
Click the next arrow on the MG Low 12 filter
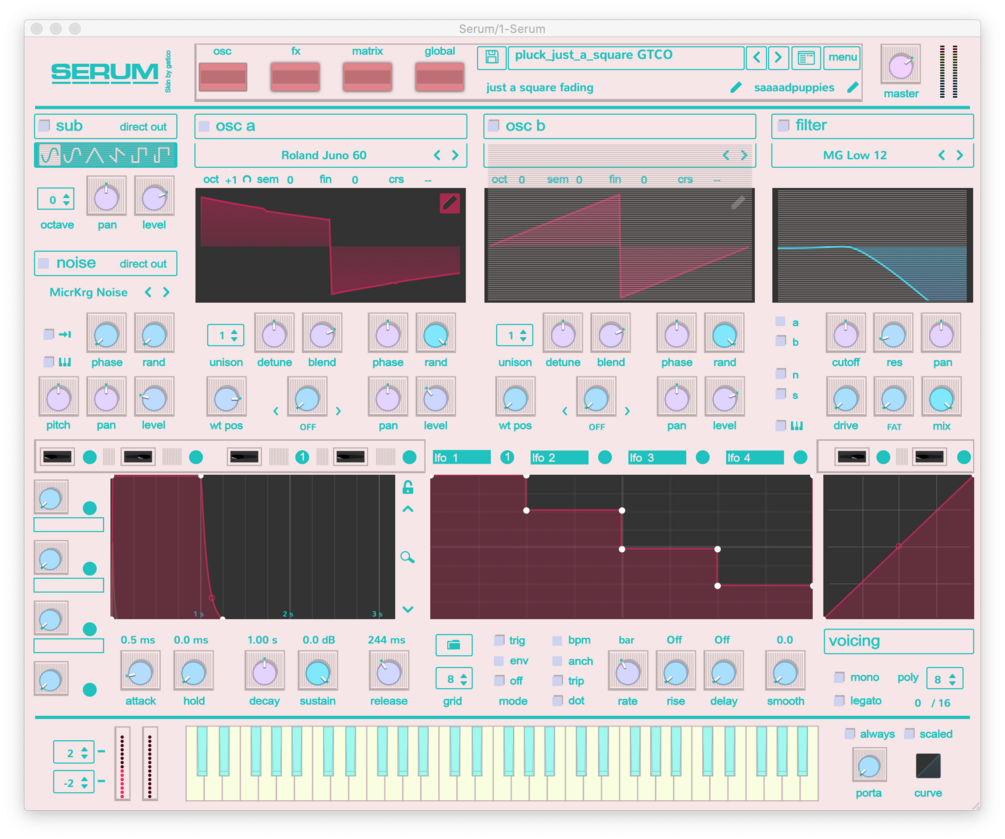coord(959,156)
